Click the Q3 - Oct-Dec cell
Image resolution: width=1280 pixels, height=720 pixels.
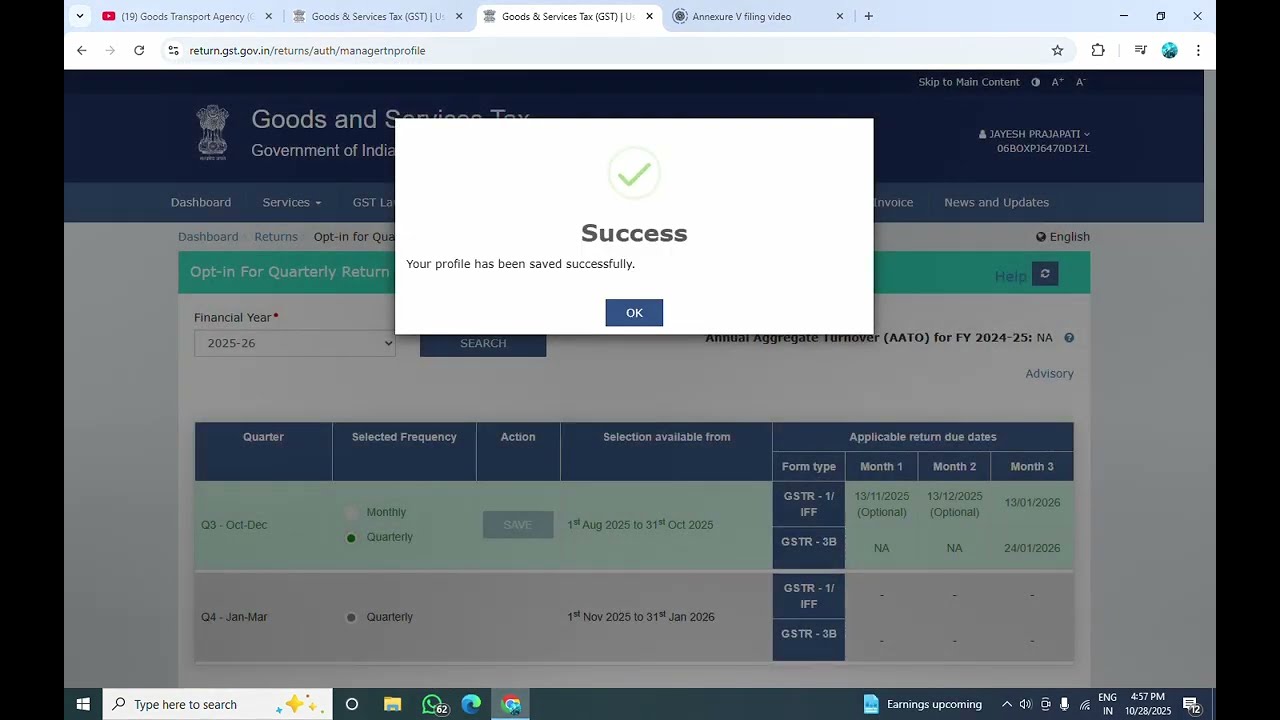point(264,526)
